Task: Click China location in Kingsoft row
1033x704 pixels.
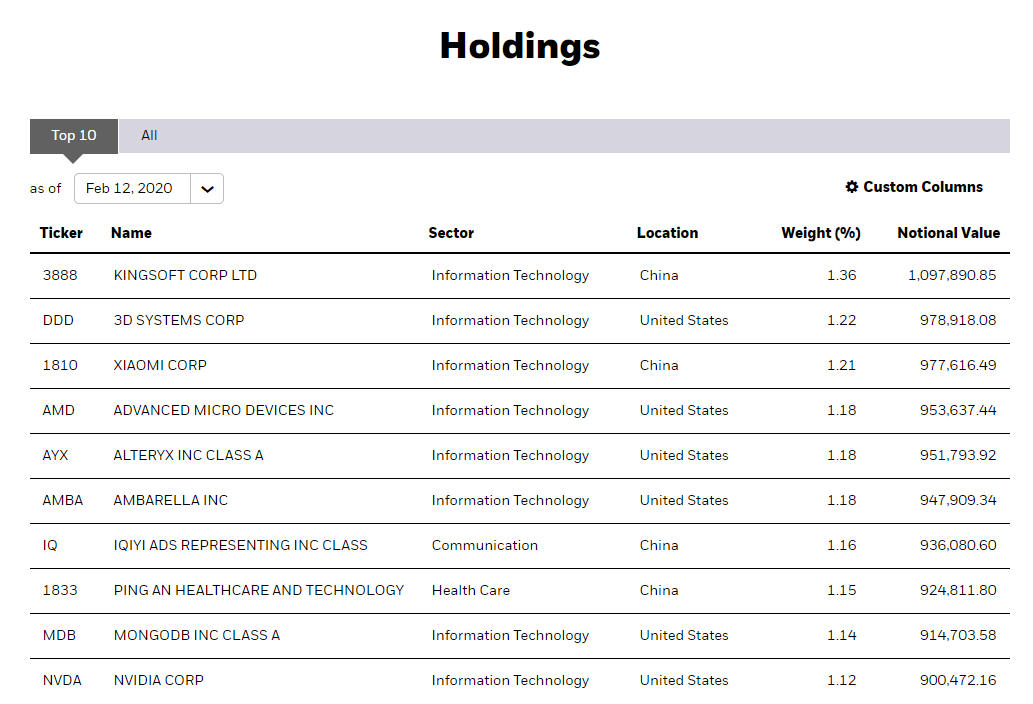Action: point(659,275)
